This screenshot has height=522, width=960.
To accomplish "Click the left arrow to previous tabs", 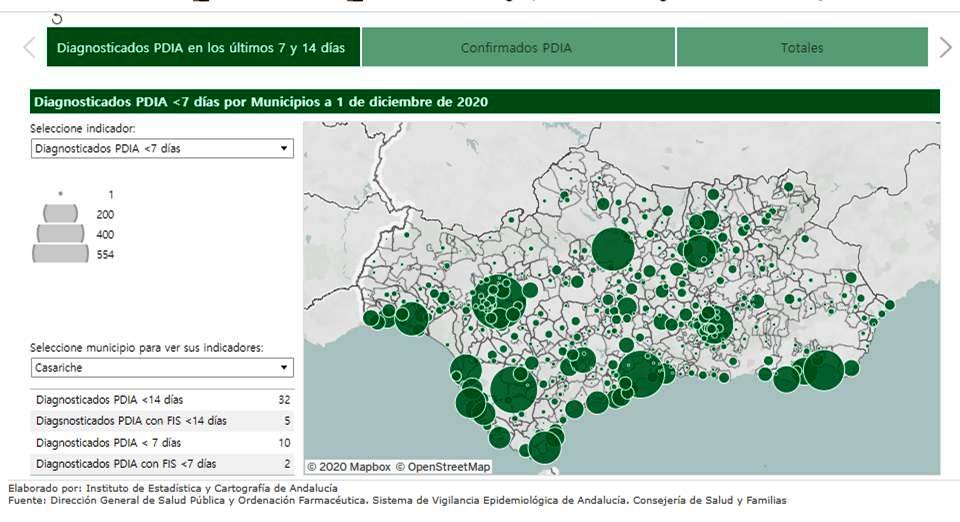I will [x=29, y=47].
